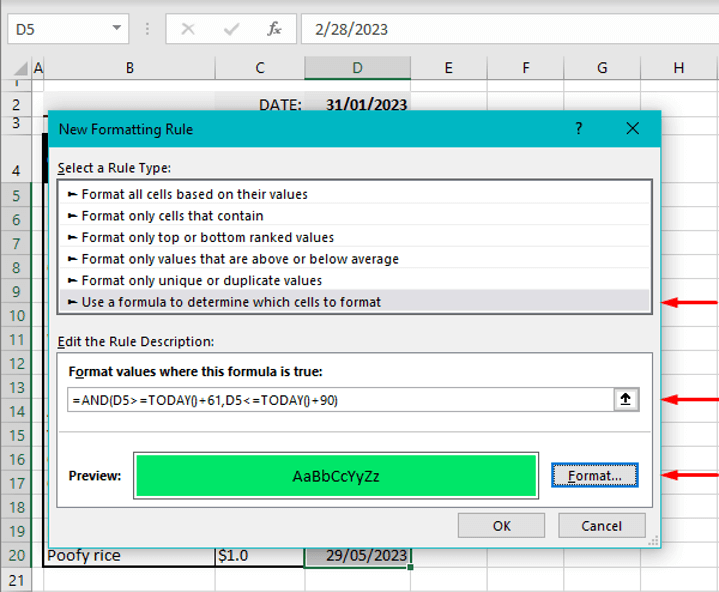Click into the rule formula input field
Viewport: 719px width, 592px height.
340,399
